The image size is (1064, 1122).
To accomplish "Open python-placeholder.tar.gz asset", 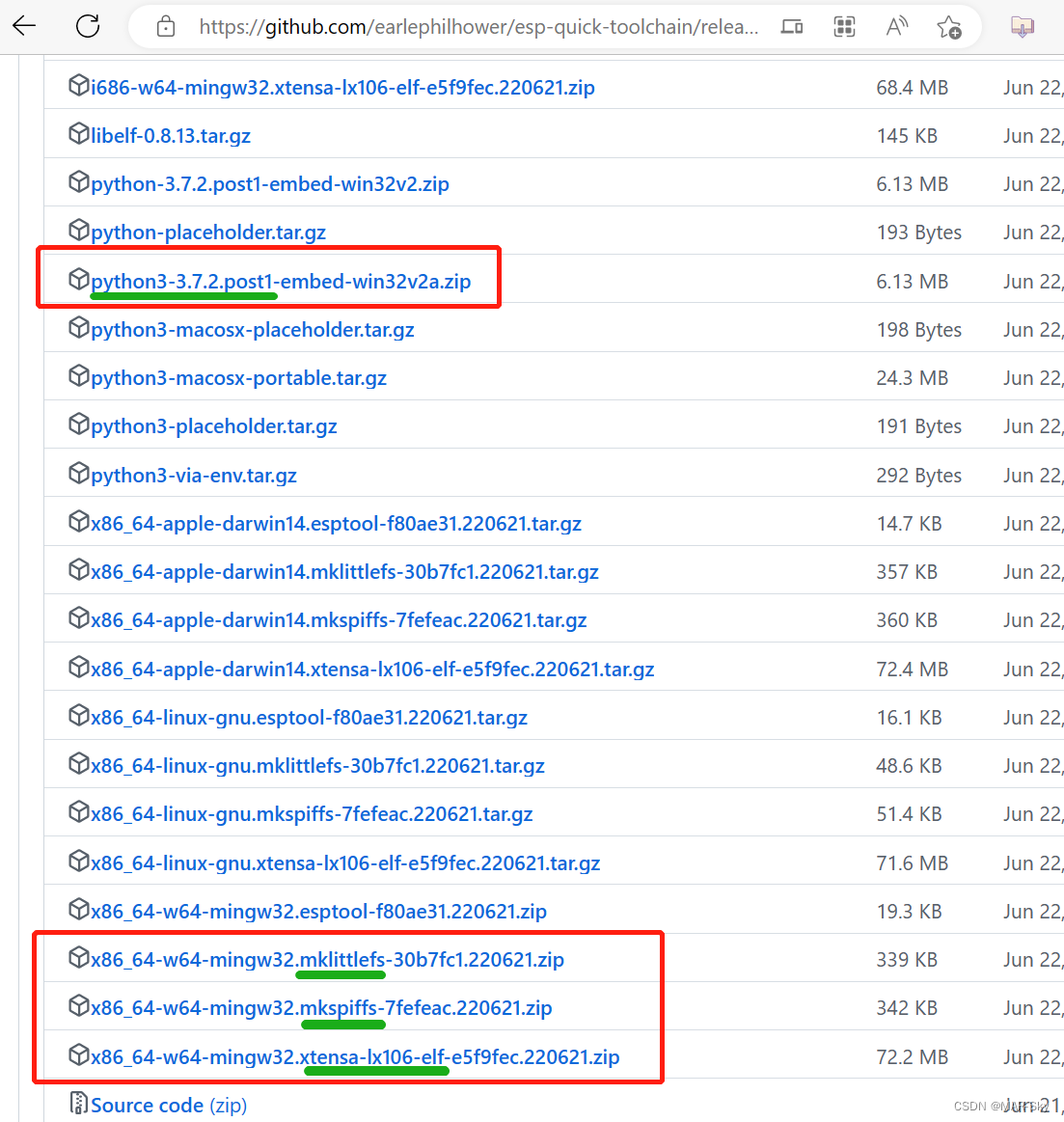I will [208, 233].
